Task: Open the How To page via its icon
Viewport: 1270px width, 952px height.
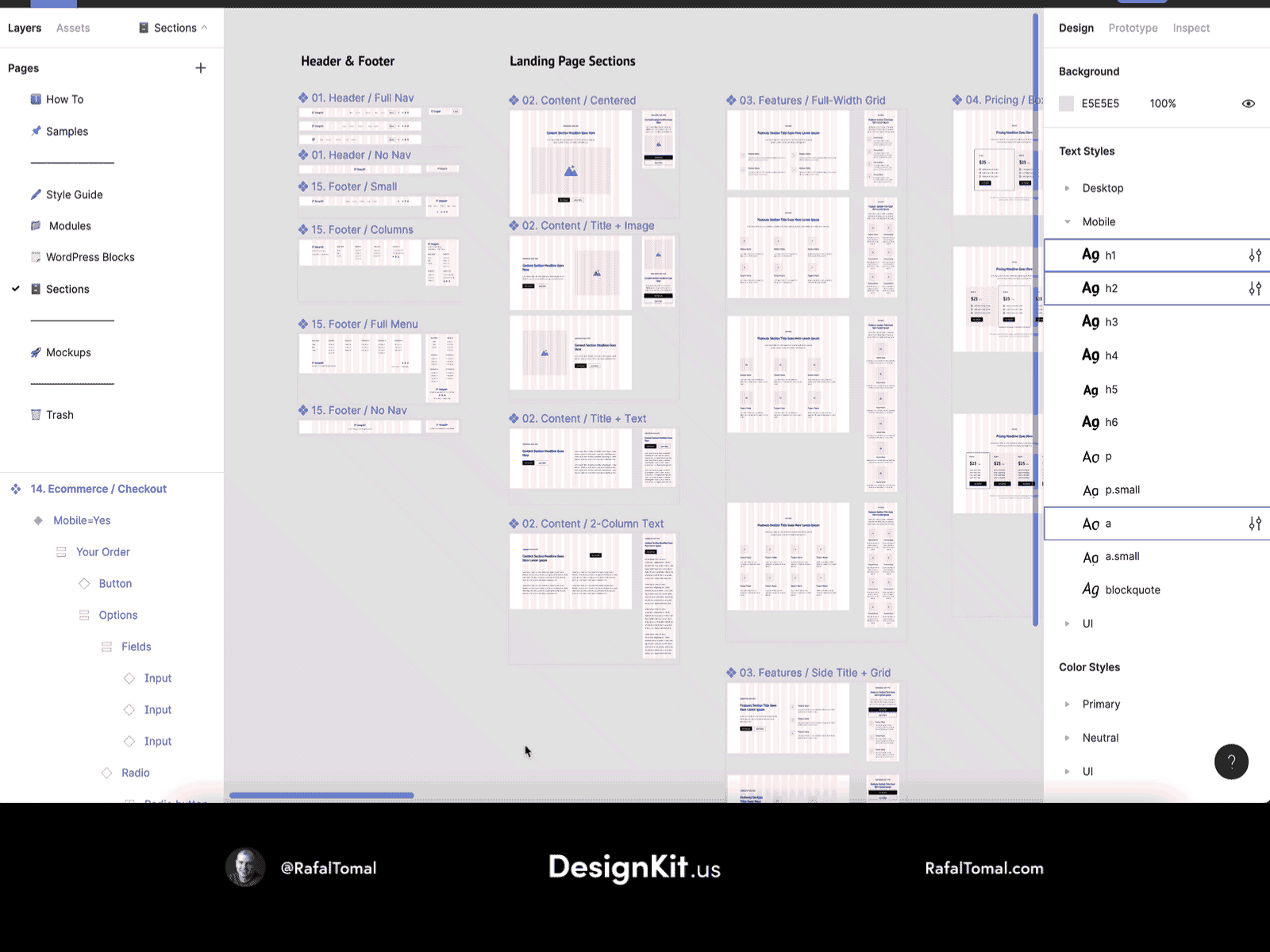Action: click(x=36, y=99)
